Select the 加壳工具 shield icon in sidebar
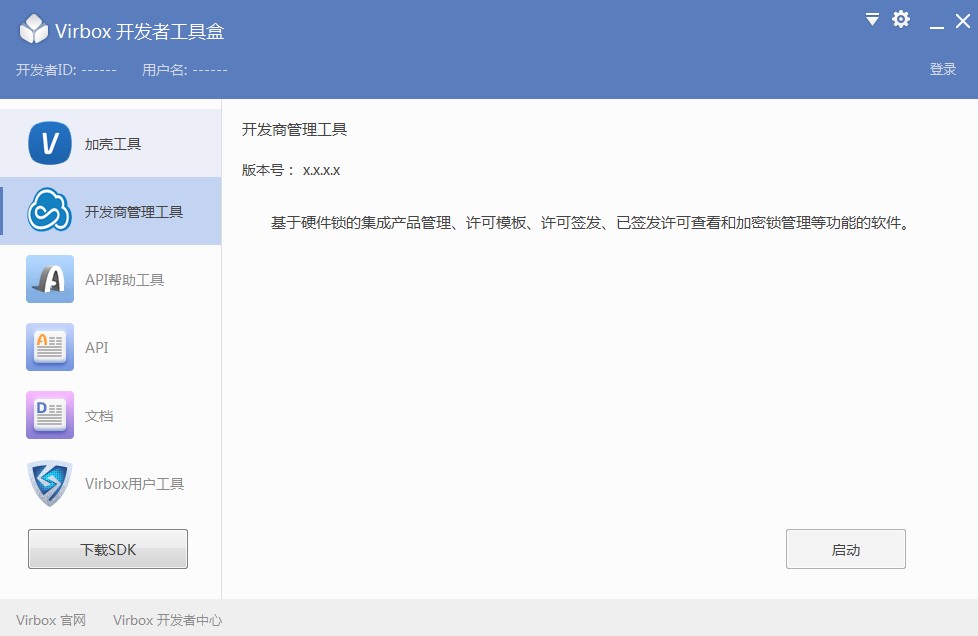Viewport: 978px width, 636px height. coord(49,142)
